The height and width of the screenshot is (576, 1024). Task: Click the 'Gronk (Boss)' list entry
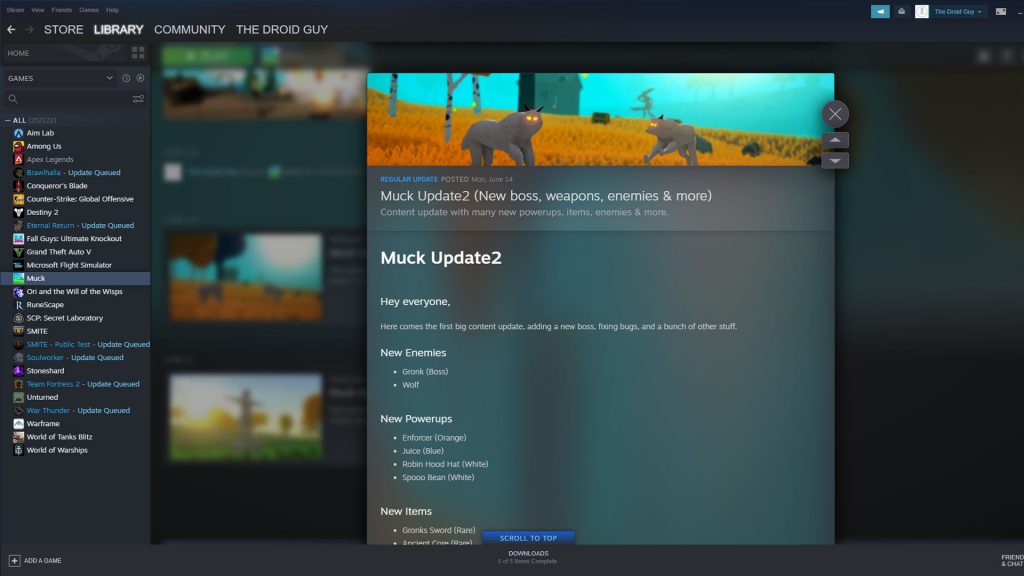[x=425, y=372]
